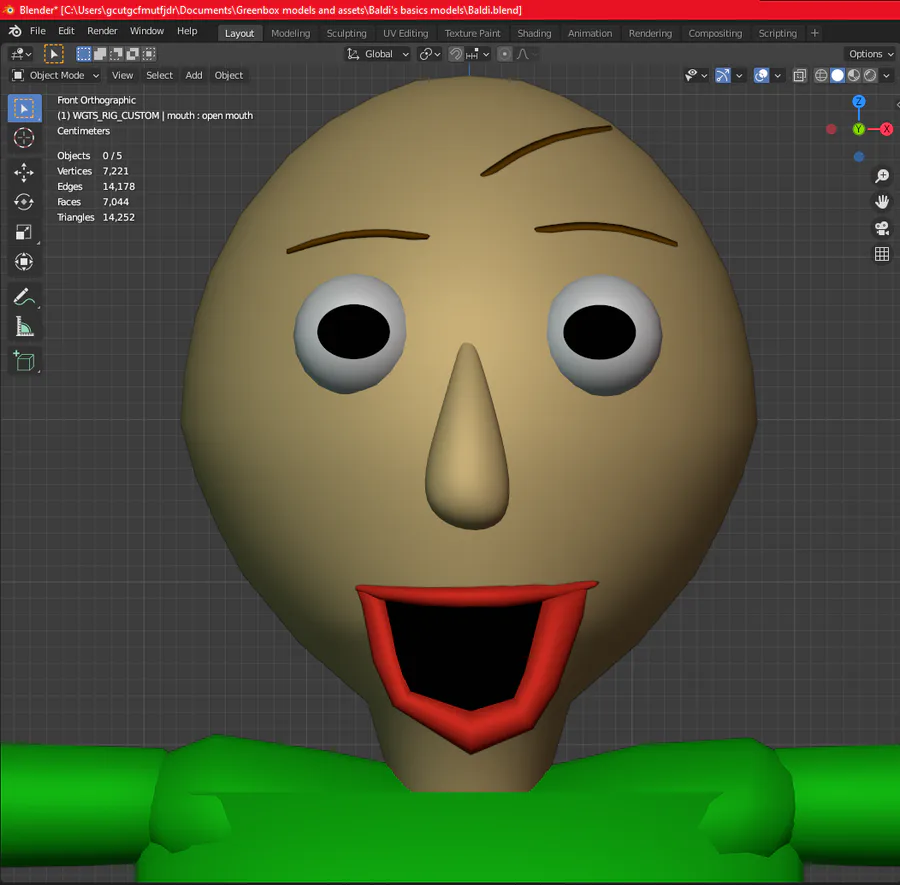Select the Annotate pencil tool

point(24,296)
